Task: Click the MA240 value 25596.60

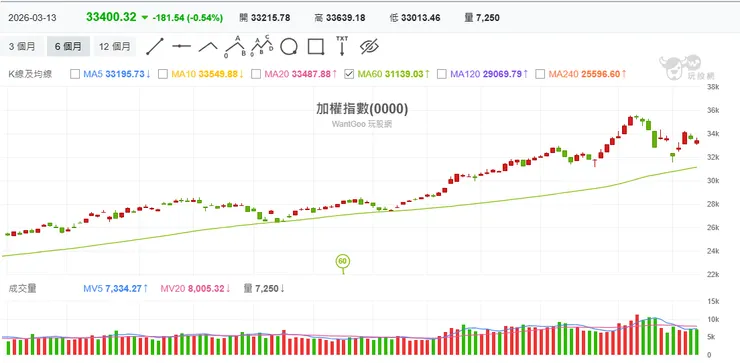Action: click(x=600, y=74)
